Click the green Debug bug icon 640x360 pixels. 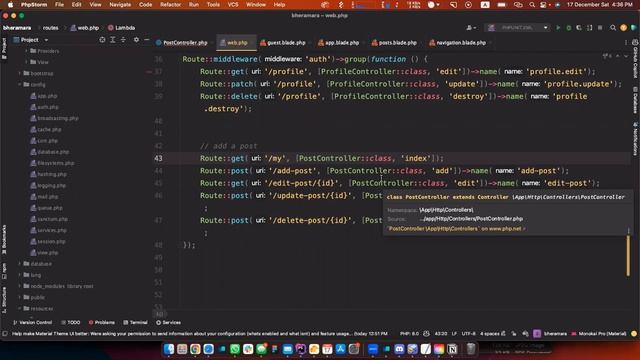pos(569,28)
